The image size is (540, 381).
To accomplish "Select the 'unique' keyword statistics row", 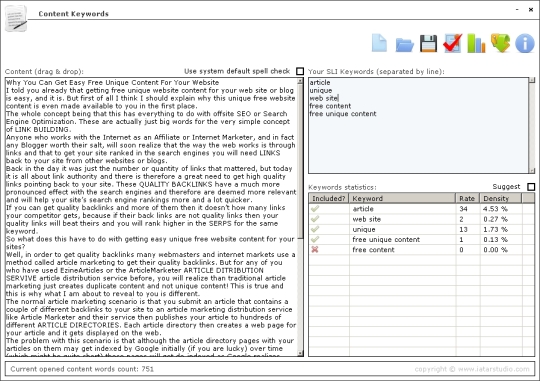I will tap(422, 229).
